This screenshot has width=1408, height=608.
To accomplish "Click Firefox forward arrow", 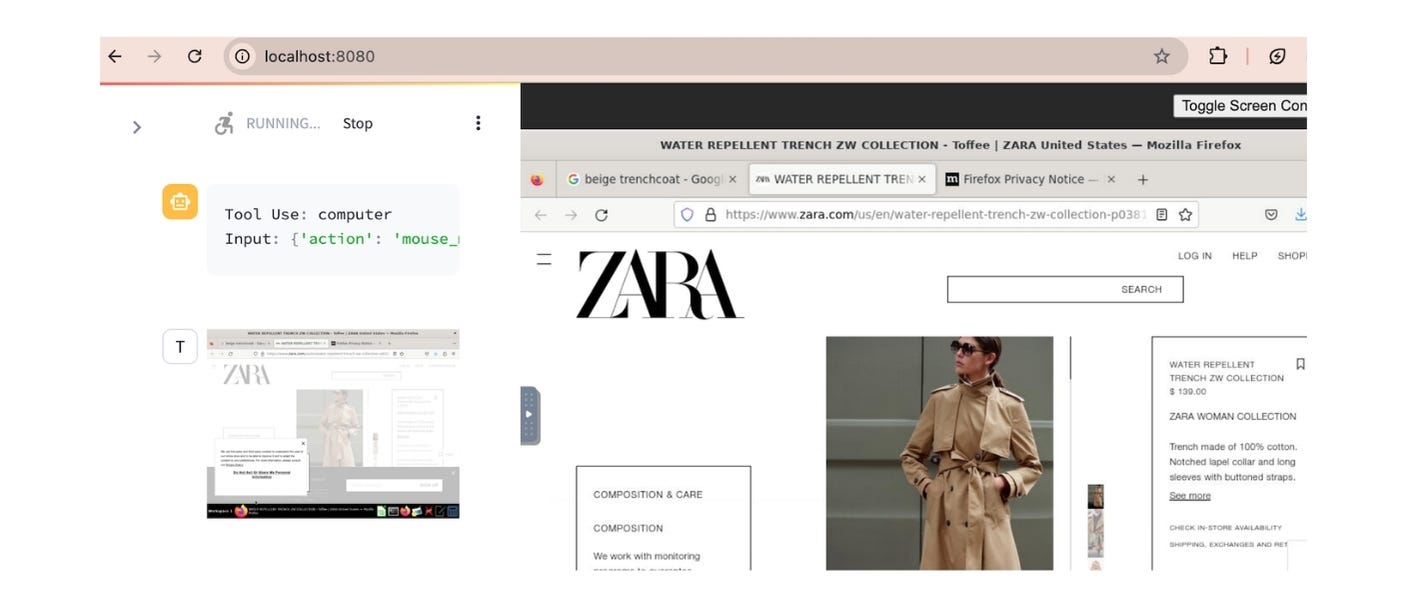I will pos(571,215).
